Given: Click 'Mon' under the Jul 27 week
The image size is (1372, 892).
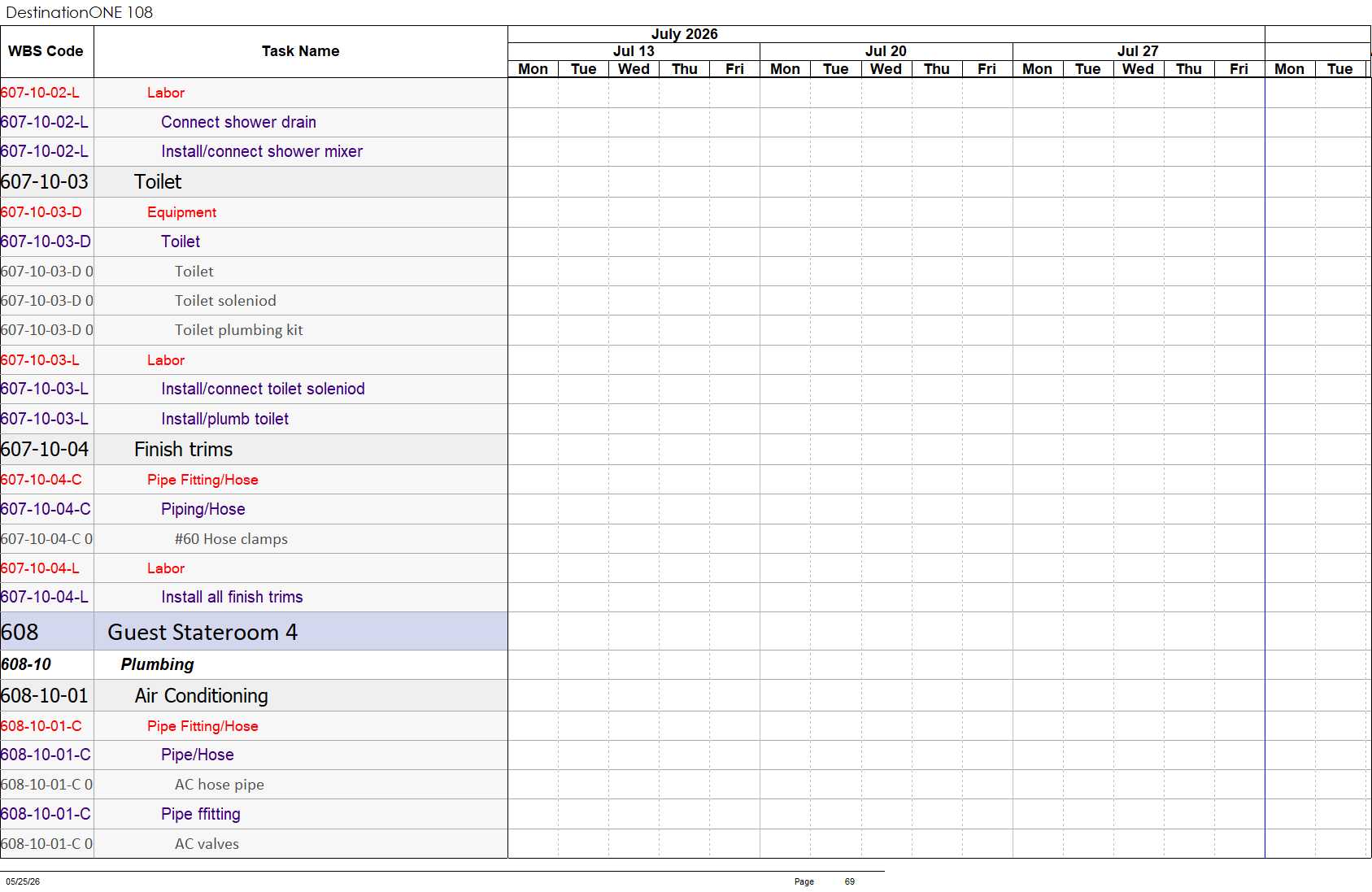Looking at the screenshot, I should [x=1037, y=69].
